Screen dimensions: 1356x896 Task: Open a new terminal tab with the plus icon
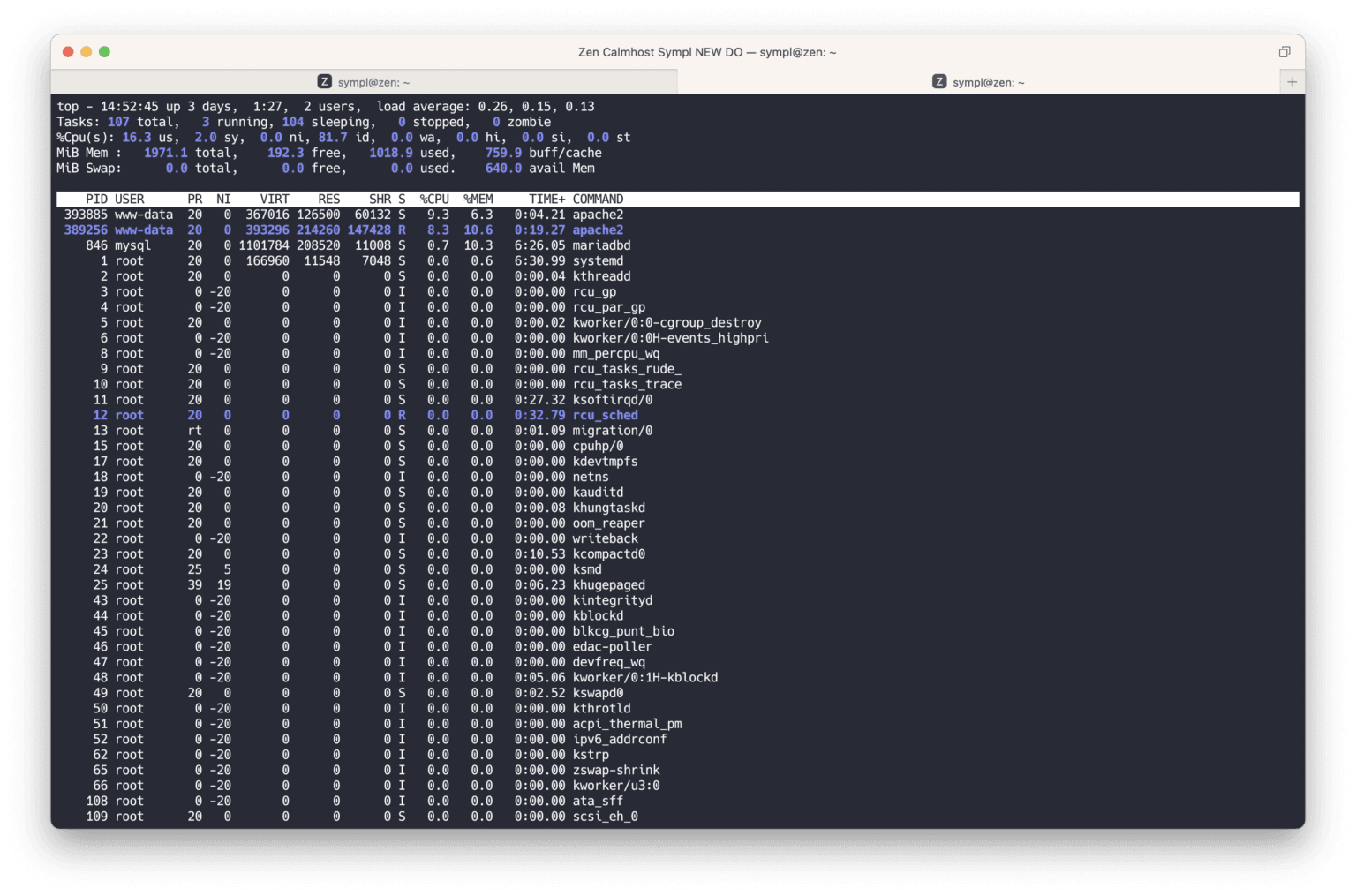click(1292, 81)
